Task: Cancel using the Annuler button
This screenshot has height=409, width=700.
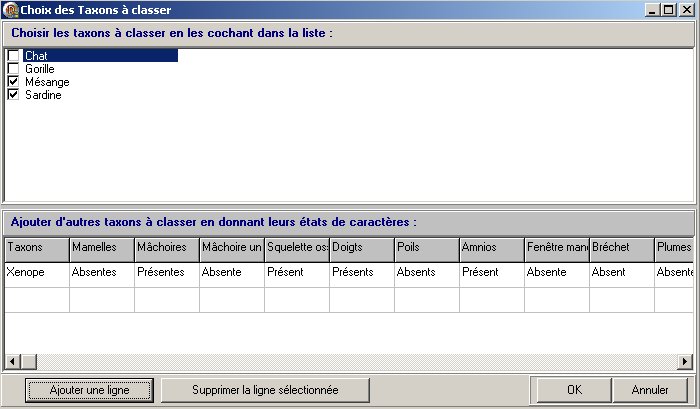Action: 650,389
